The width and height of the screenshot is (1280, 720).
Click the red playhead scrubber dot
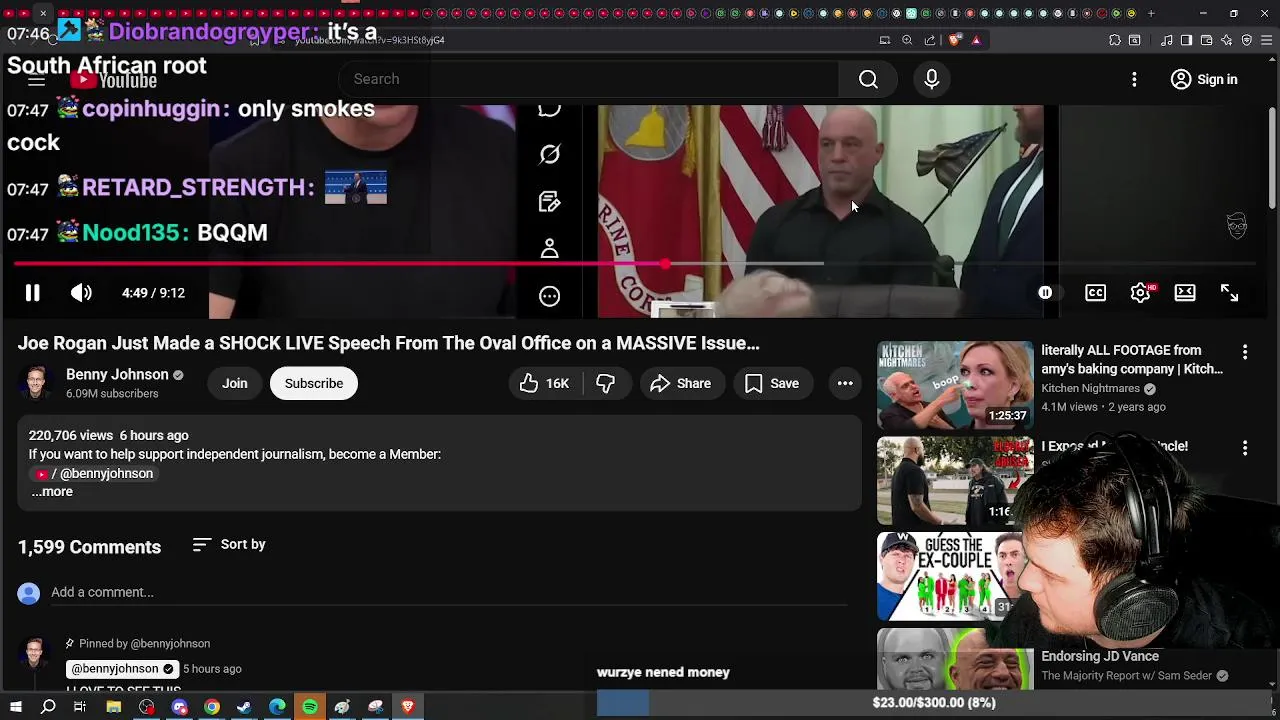(x=666, y=264)
